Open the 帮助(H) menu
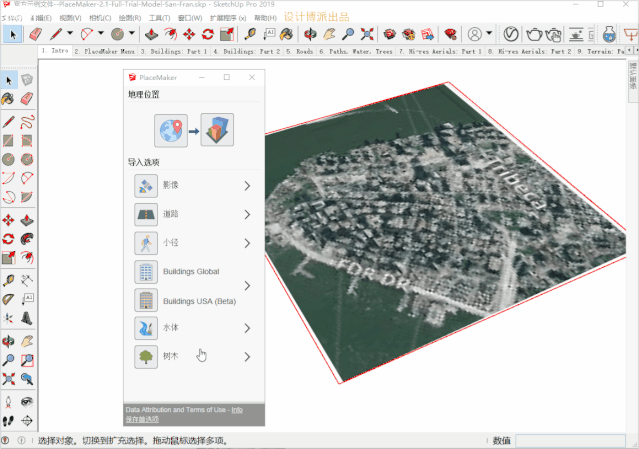Viewport: 639px width, 449px height. (x=265, y=18)
